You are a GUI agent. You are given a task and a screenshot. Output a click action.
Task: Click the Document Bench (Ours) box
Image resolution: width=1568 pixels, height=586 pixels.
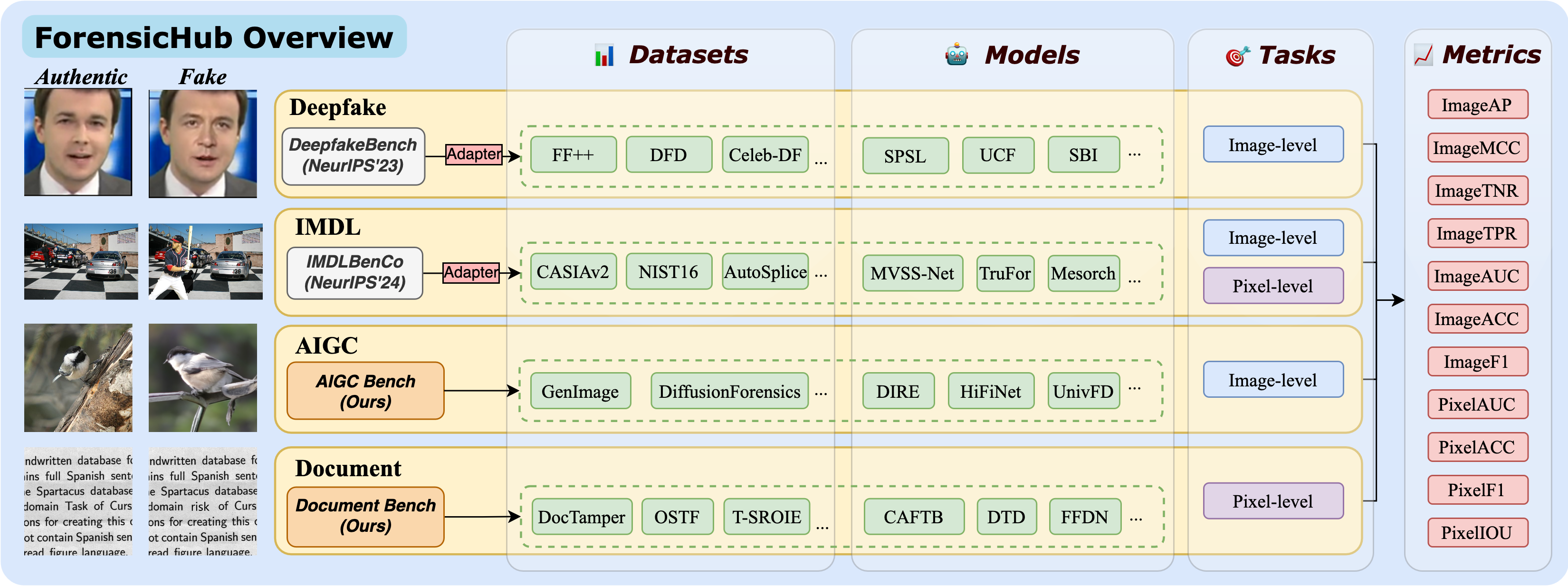point(365,516)
